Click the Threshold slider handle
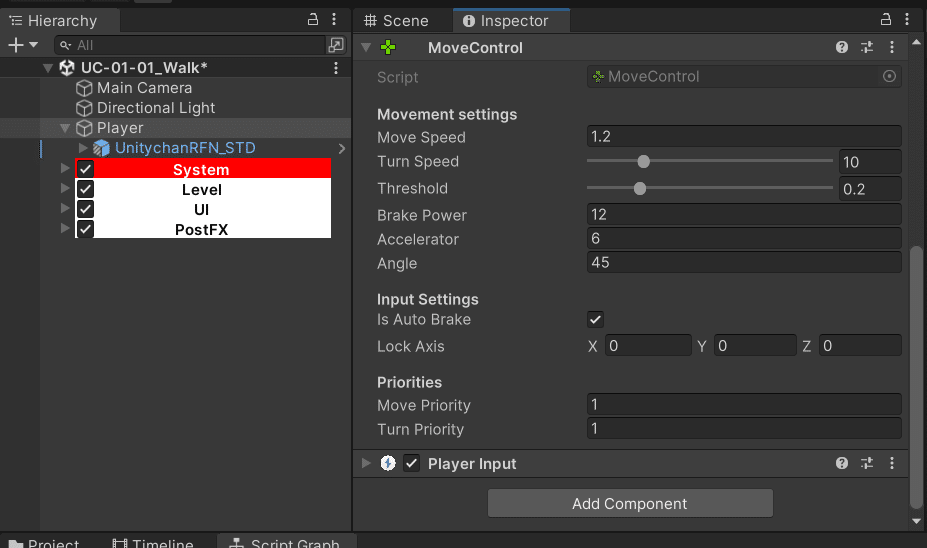 640,189
